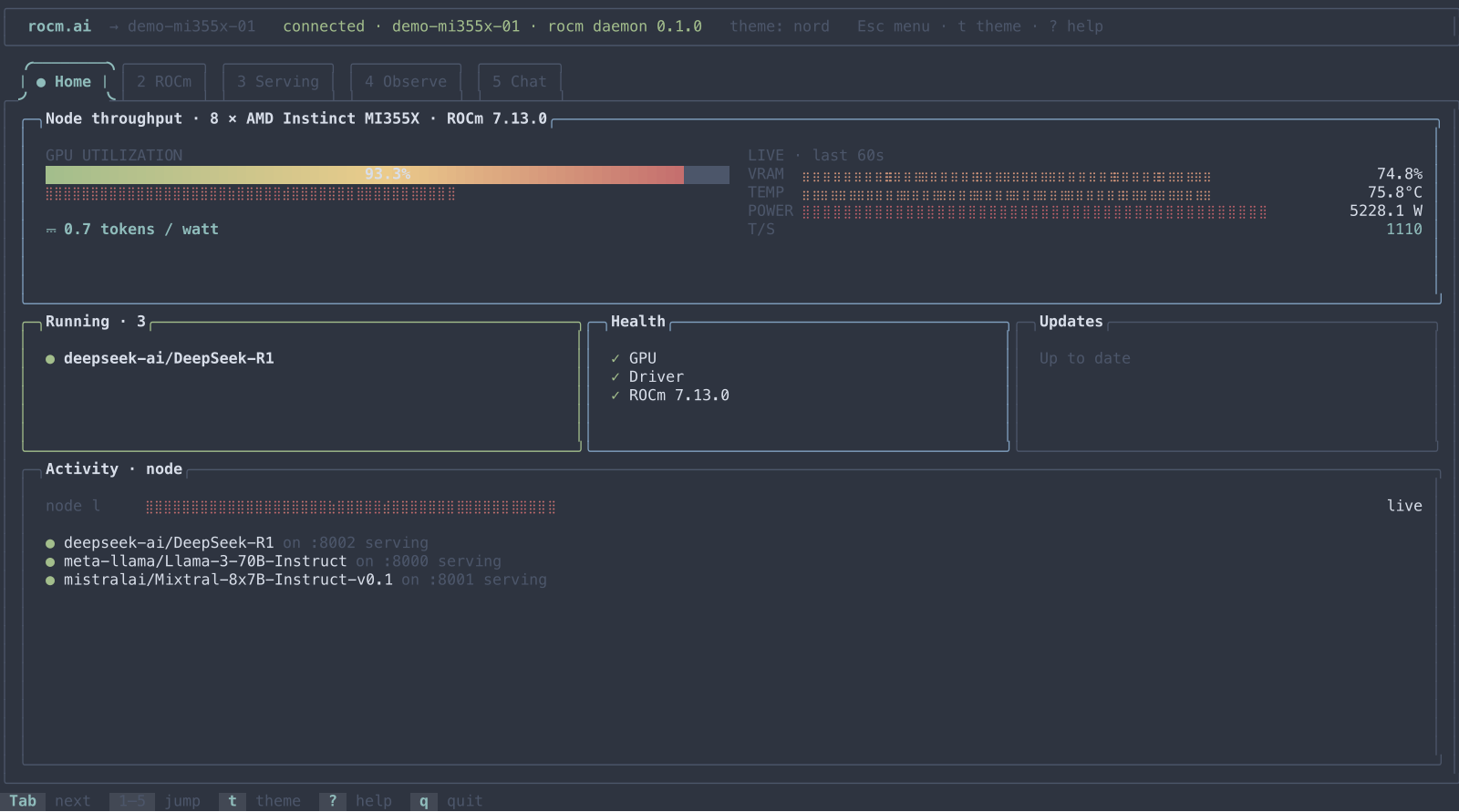1459x812 pixels.
Task: Click the status dot beside Llama-3-70B-Instruct
Action: [50, 561]
